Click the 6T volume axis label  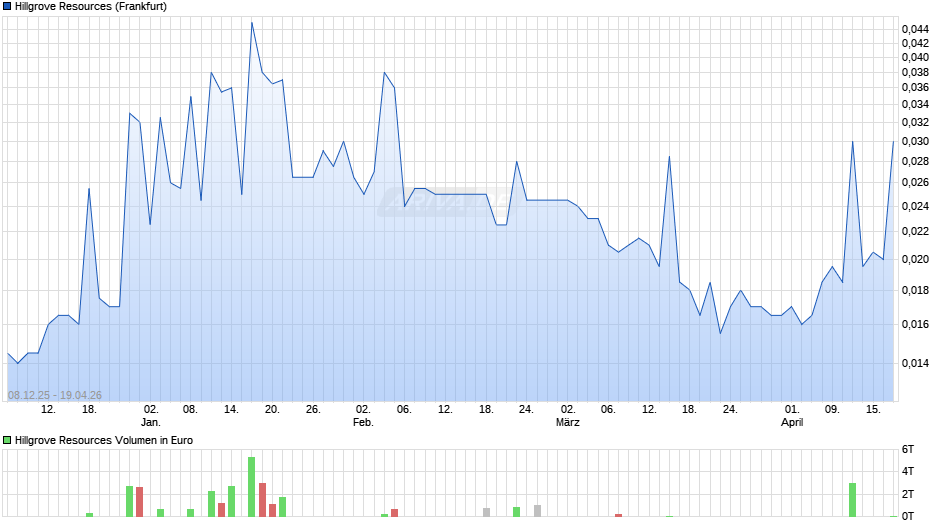908,449
